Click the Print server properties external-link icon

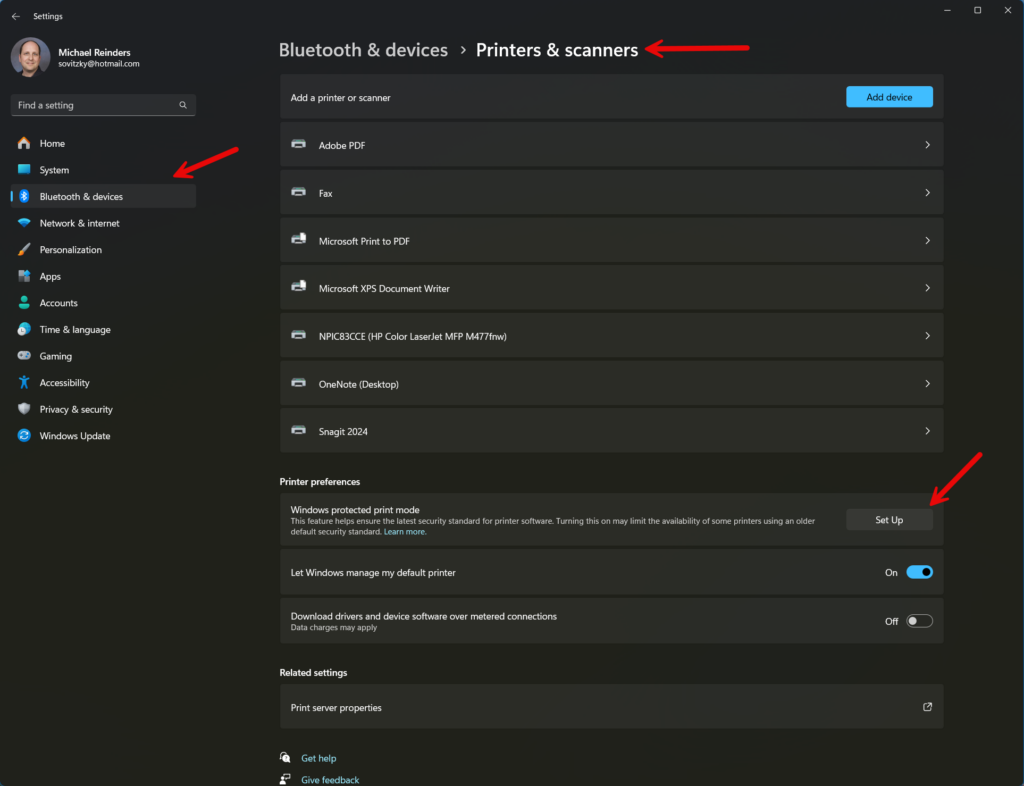(x=927, y=707)
